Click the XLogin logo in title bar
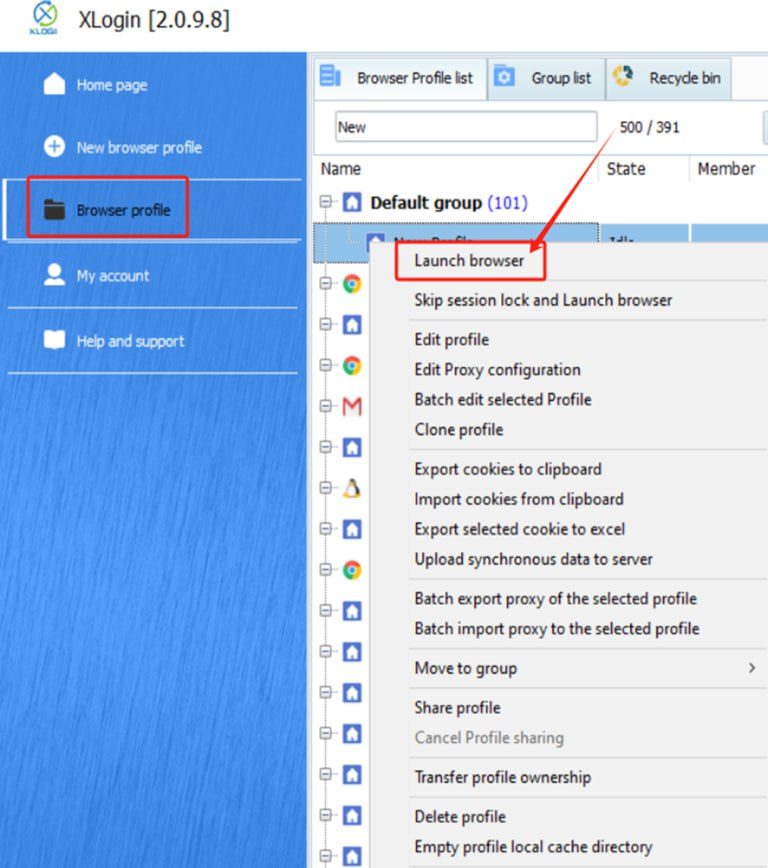This screenshot has height=868, width=768. (x=45, y=20)
